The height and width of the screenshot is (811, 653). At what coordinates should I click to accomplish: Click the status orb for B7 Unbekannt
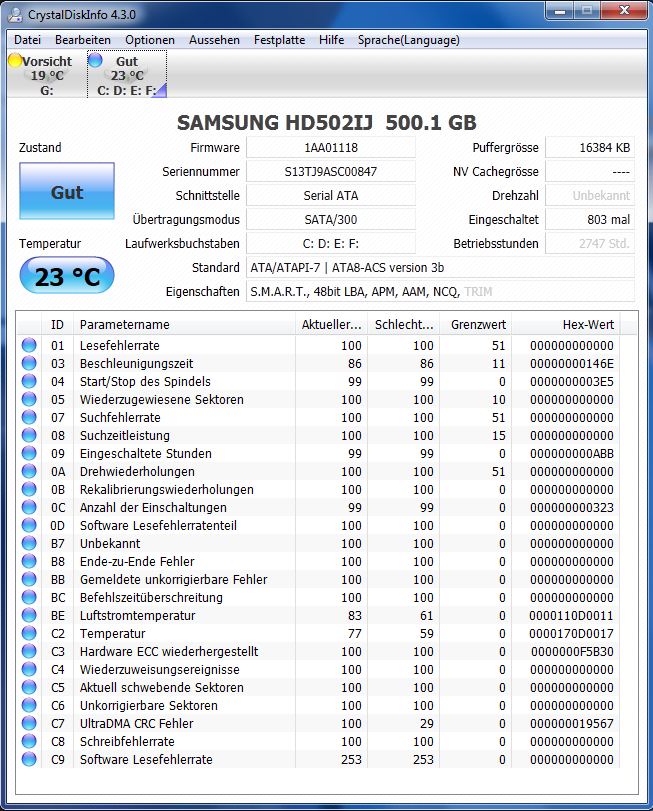(29, 543)
